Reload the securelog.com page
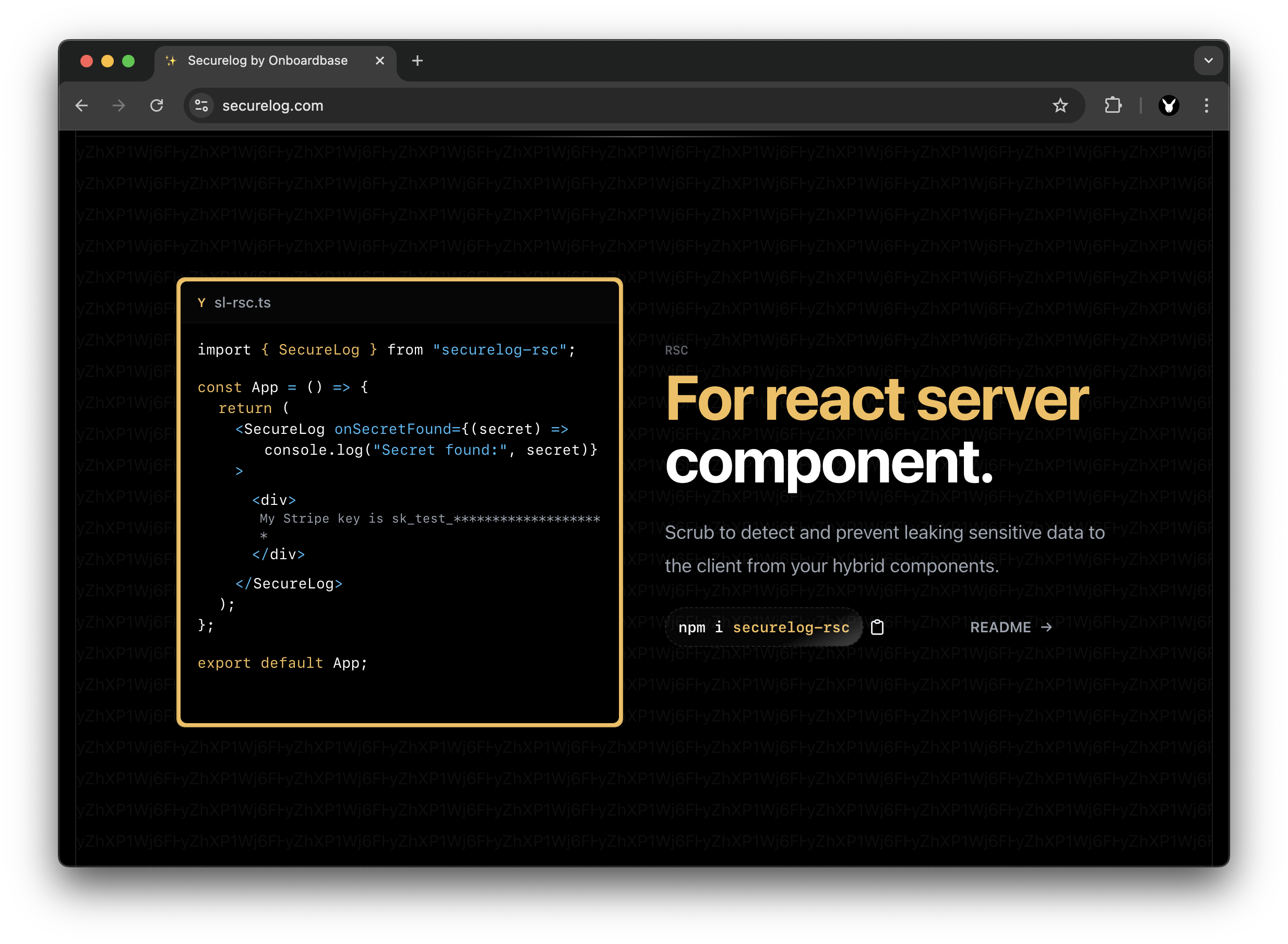 pyautogui.click(x=157, y=105)
